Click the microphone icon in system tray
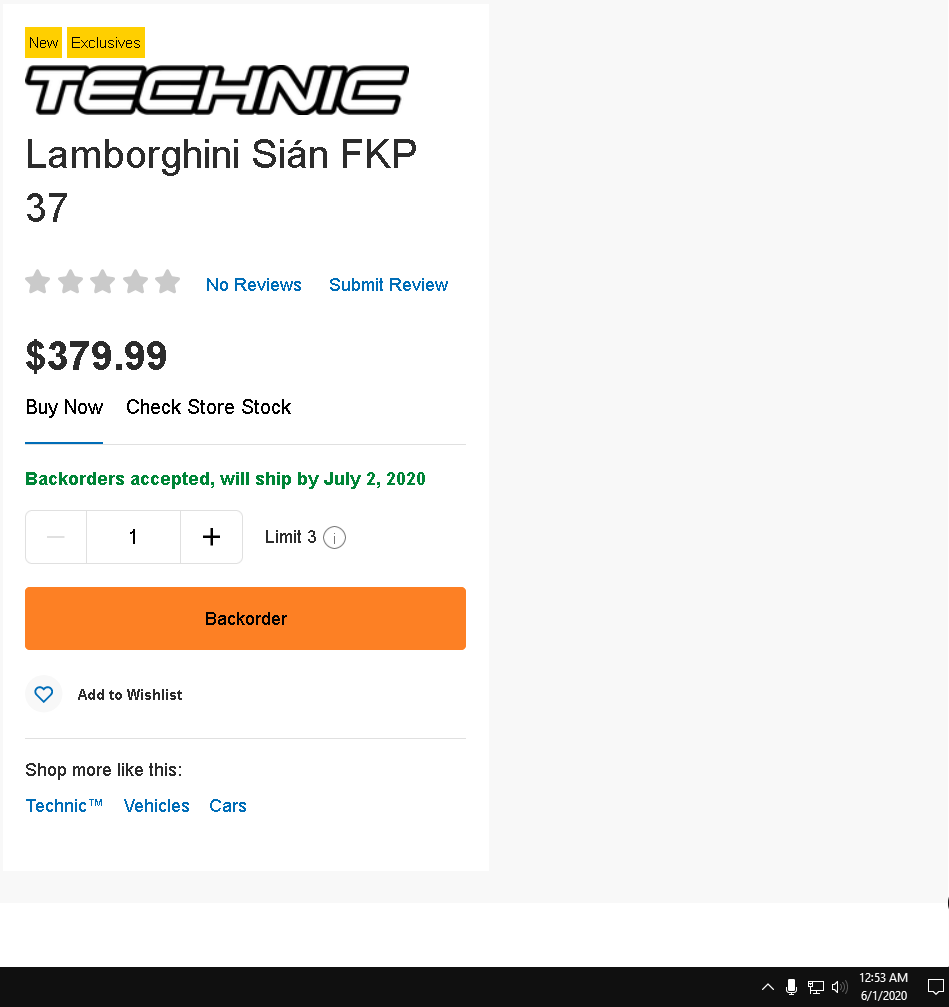This screenshot has width=949, height=1007. coord(791,987)
